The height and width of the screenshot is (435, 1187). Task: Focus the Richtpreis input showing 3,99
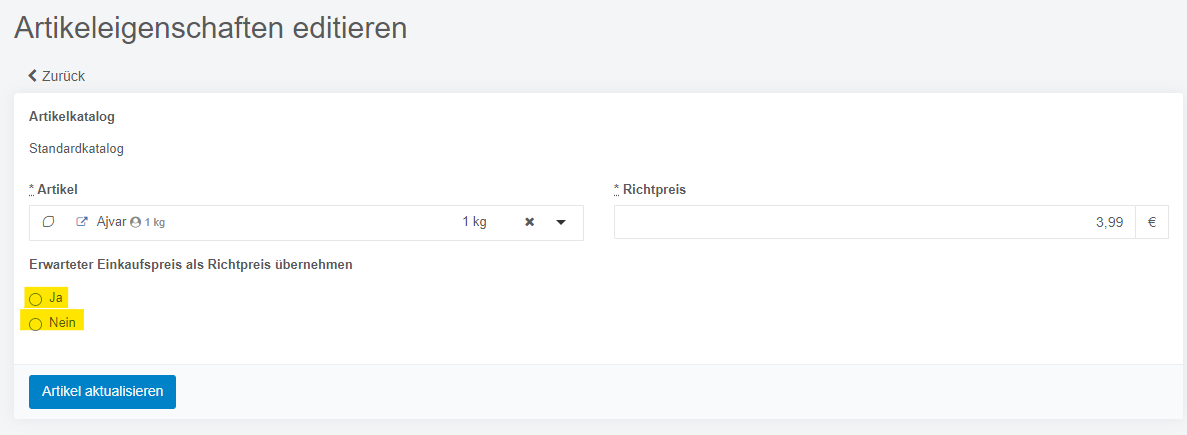click(874, 222)
